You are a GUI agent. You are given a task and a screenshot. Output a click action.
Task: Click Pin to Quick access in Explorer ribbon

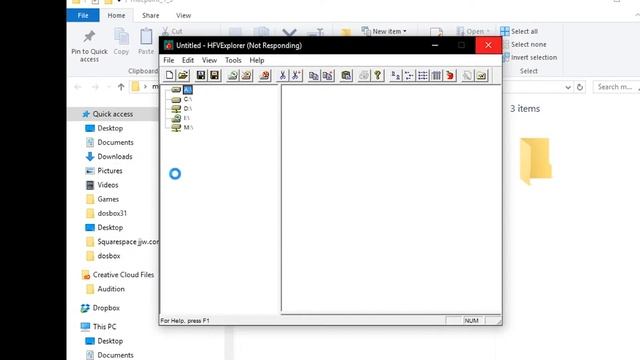[x=89, y=46]
